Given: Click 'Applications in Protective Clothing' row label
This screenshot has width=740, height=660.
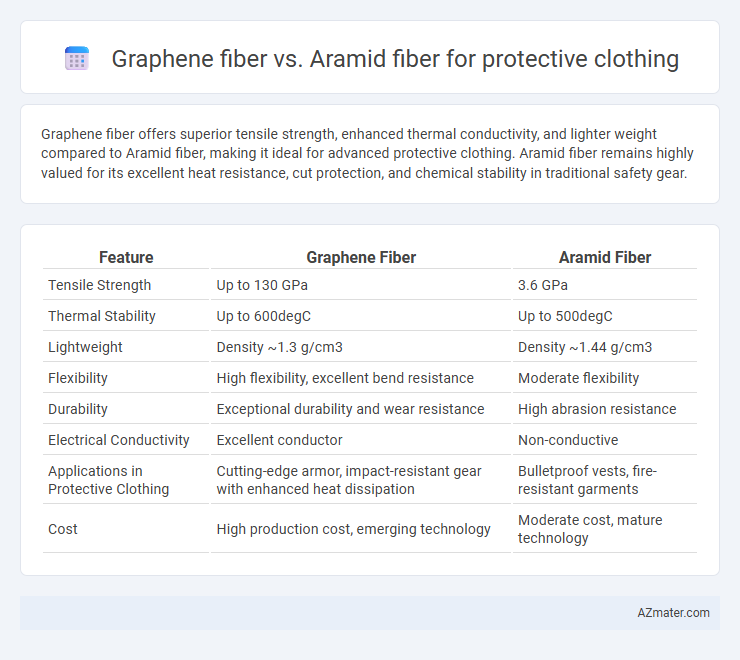Looking at the screenshot, I should click(109, 480).
